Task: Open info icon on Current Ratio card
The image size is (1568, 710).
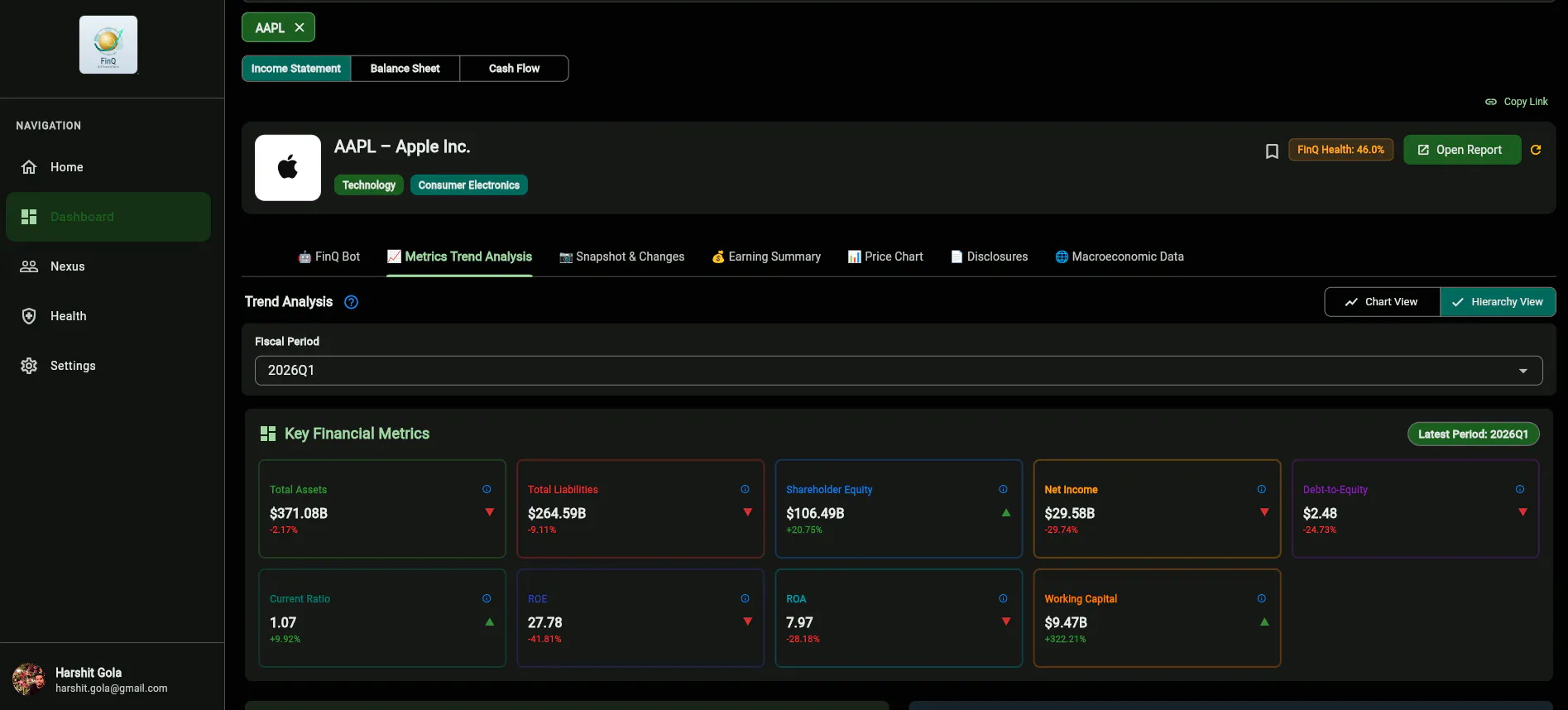Action: coord(487,598)
